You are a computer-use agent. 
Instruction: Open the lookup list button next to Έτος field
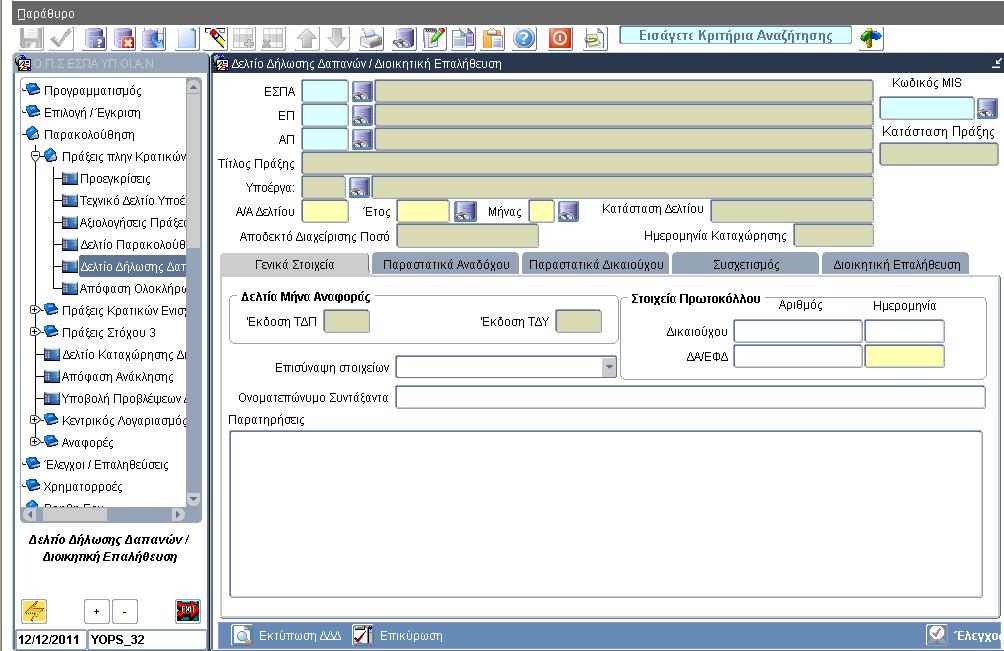pos(465,211)
